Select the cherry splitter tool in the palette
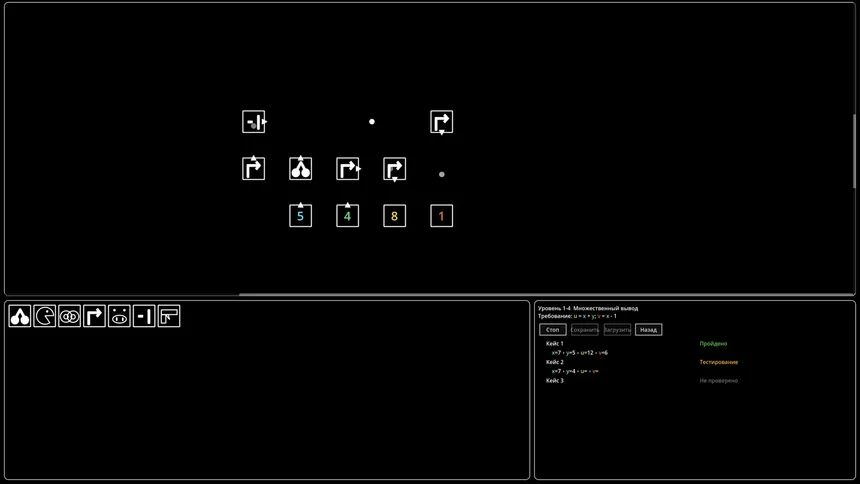 click(20, 316)
